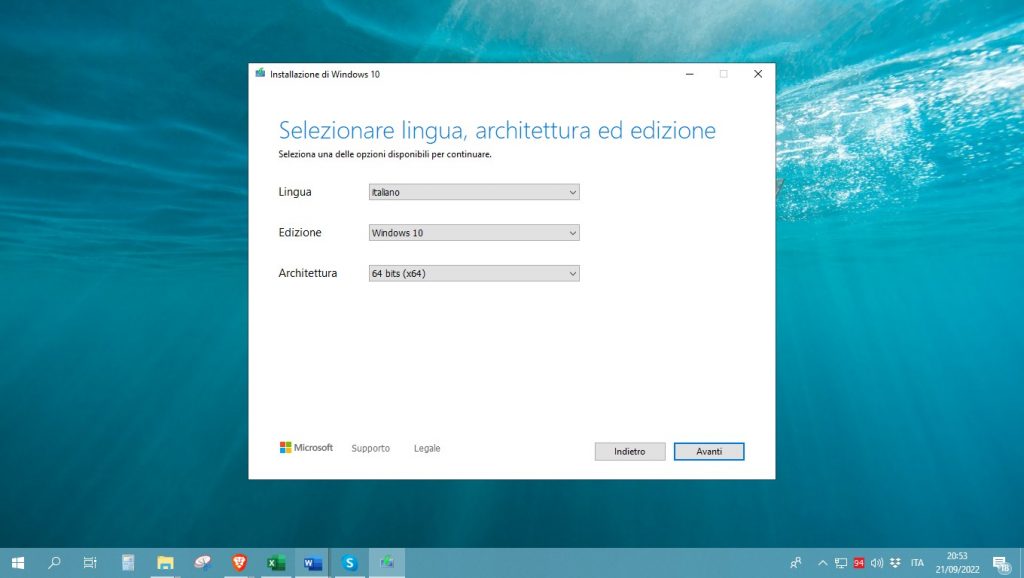
Task: Click the taskbar search magnifier
Action: pos(55,563)
